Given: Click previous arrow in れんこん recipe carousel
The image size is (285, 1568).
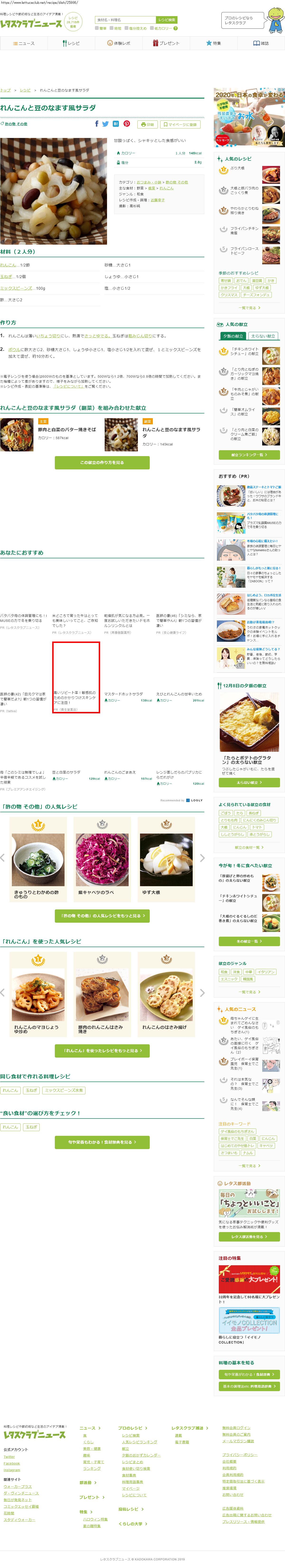Looking at the screenshot, I should [x=2, y=992].
